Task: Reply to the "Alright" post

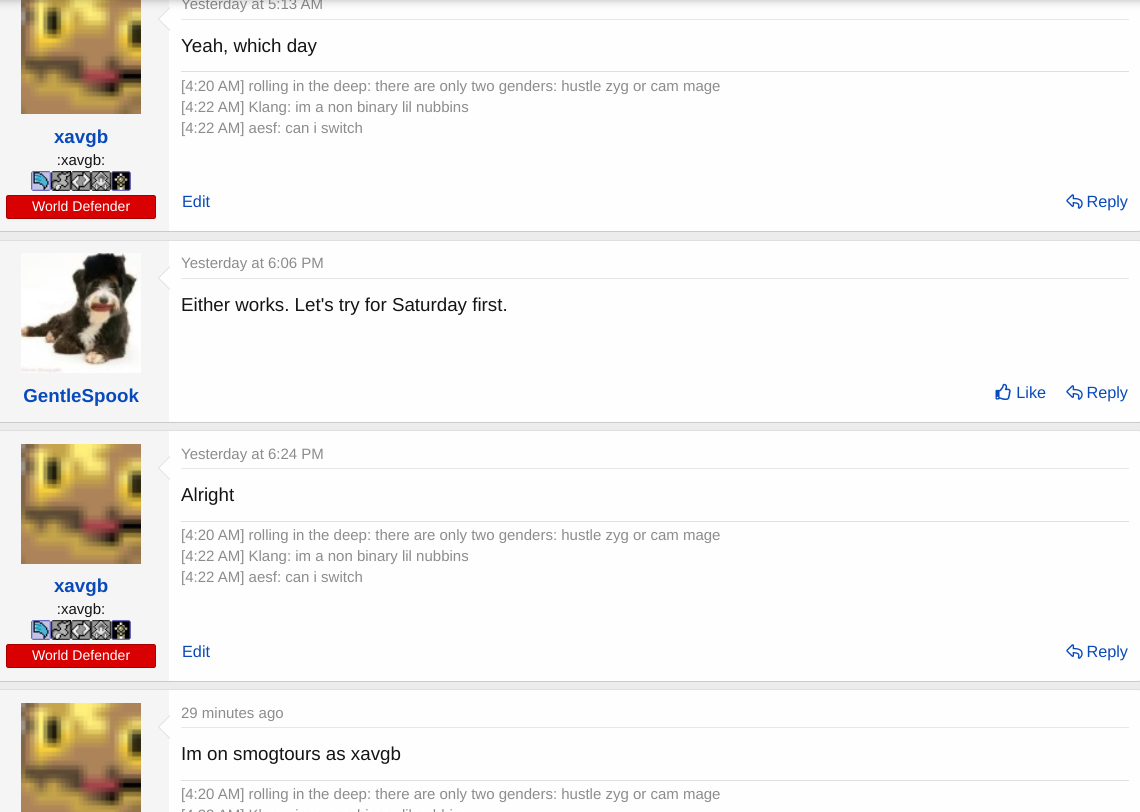Action: coord(1096,652)
